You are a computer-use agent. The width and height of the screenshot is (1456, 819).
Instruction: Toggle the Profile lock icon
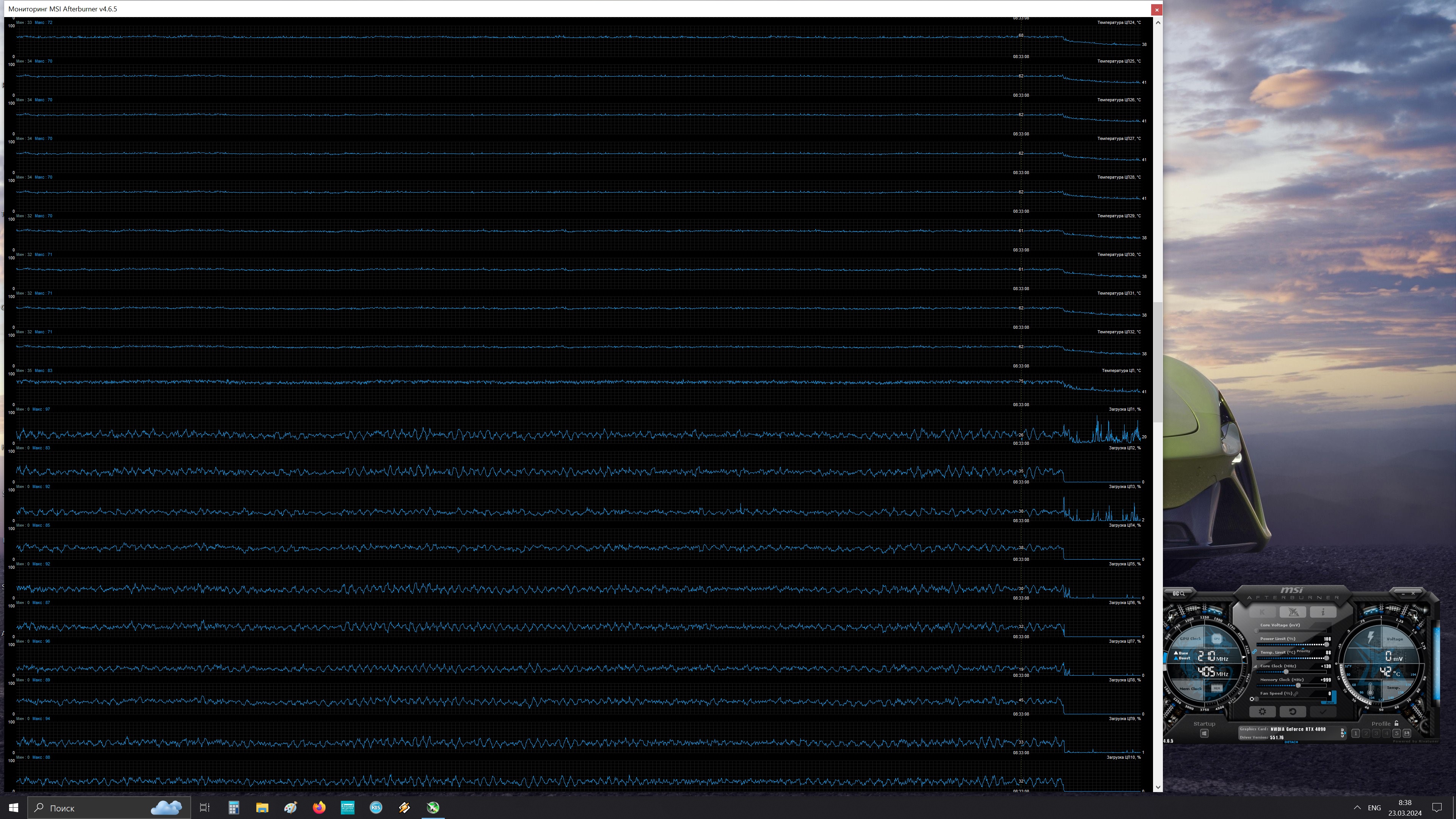1396,723
